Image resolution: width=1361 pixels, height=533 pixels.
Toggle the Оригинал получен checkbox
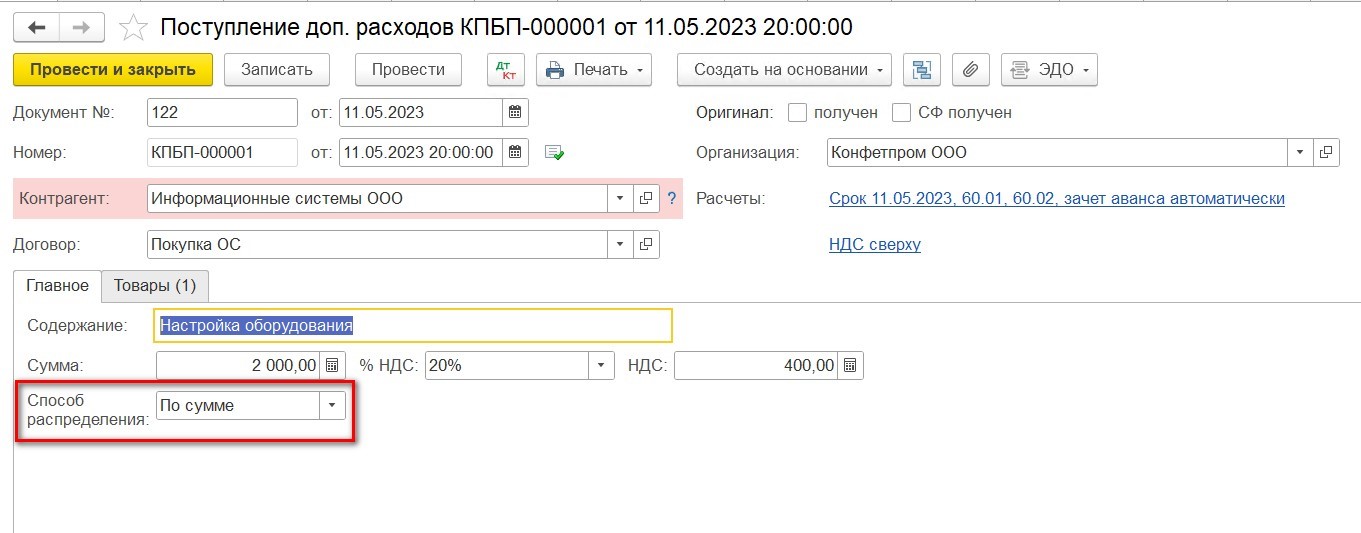click(x=797, y=112)
